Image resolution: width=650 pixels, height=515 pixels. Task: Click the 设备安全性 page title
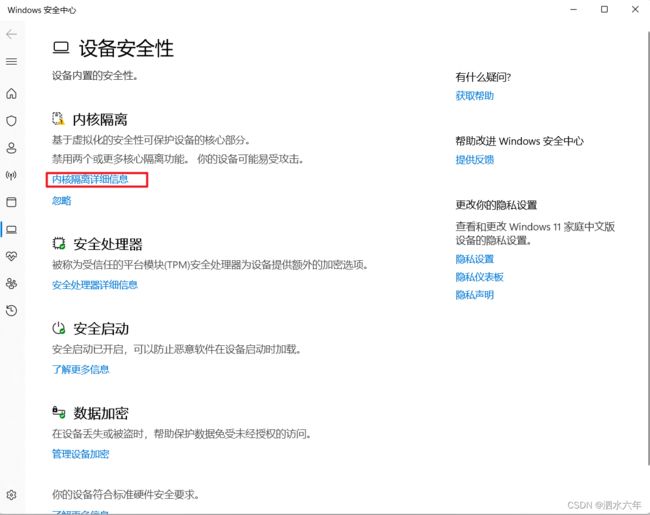point(126,49)
